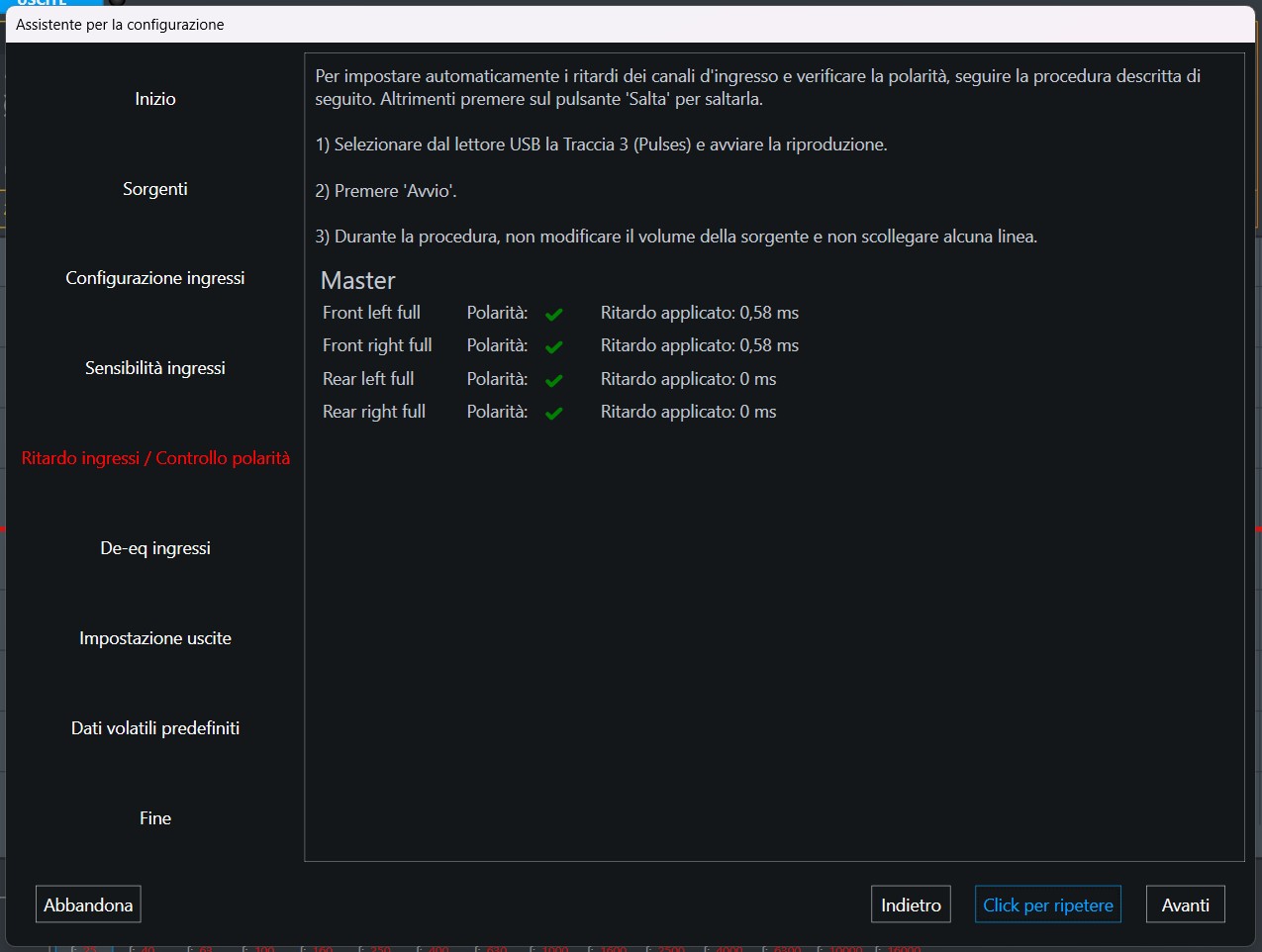Select Ritardo ingressi / Controllo polarità step
Screen dimensions: 1262x952
pyautogui.click(x=155, y=458)
